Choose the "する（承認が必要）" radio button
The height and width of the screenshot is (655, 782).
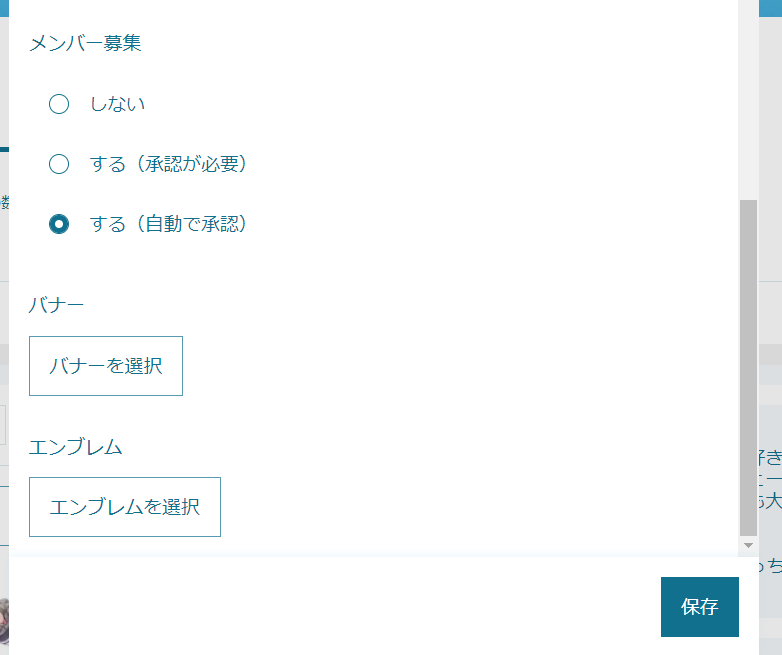tap(59, 164)
